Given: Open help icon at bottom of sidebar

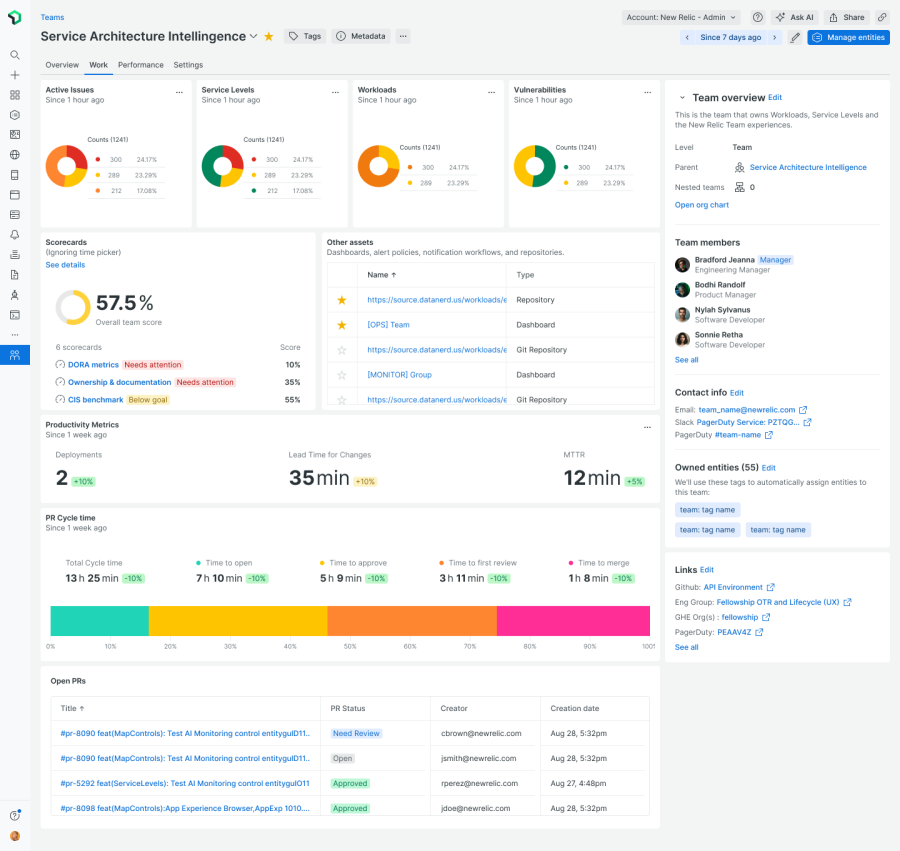Looking at the screenshot, I should tap(15, 815).
